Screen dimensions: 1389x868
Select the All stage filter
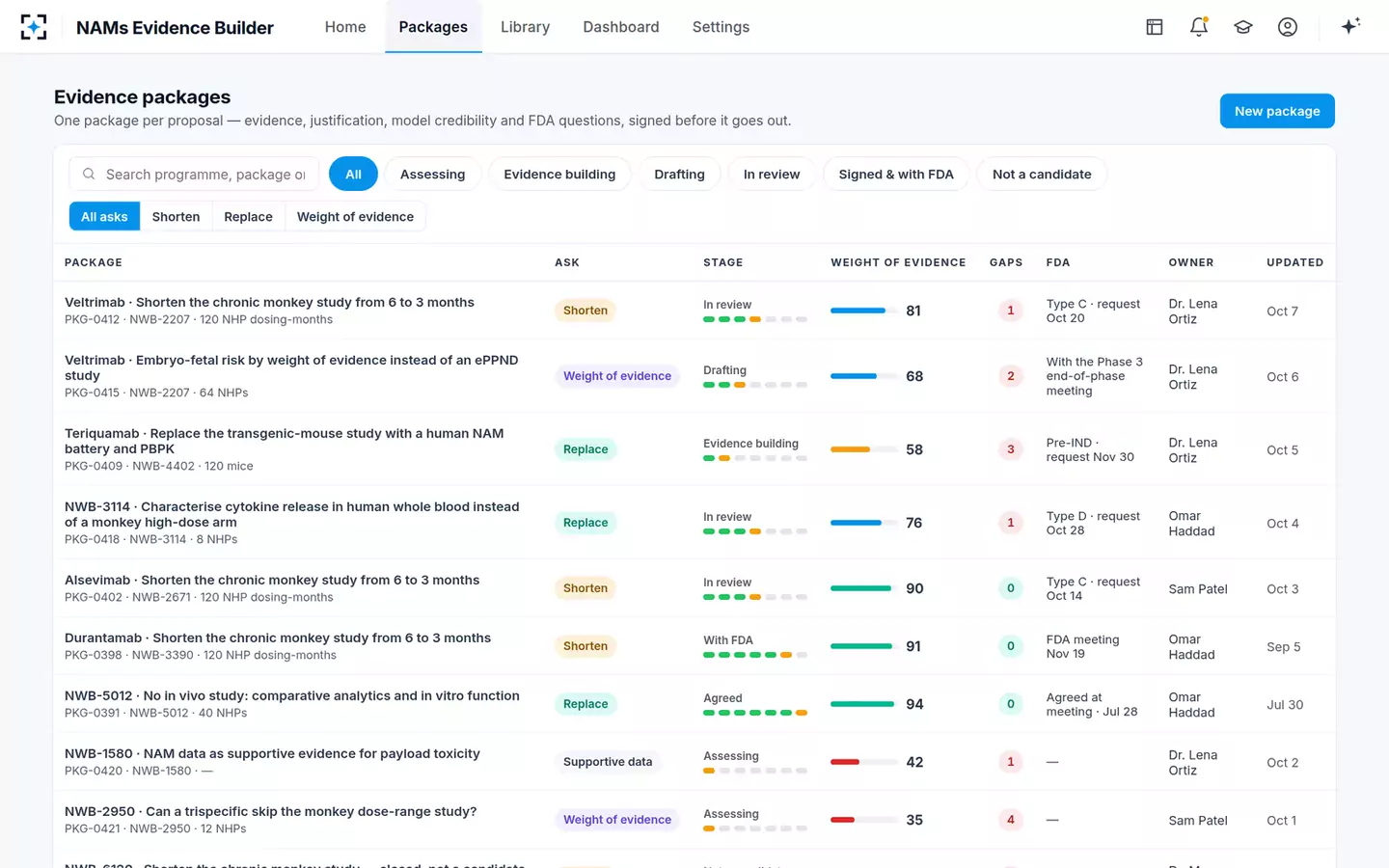[x=353, y=175]
